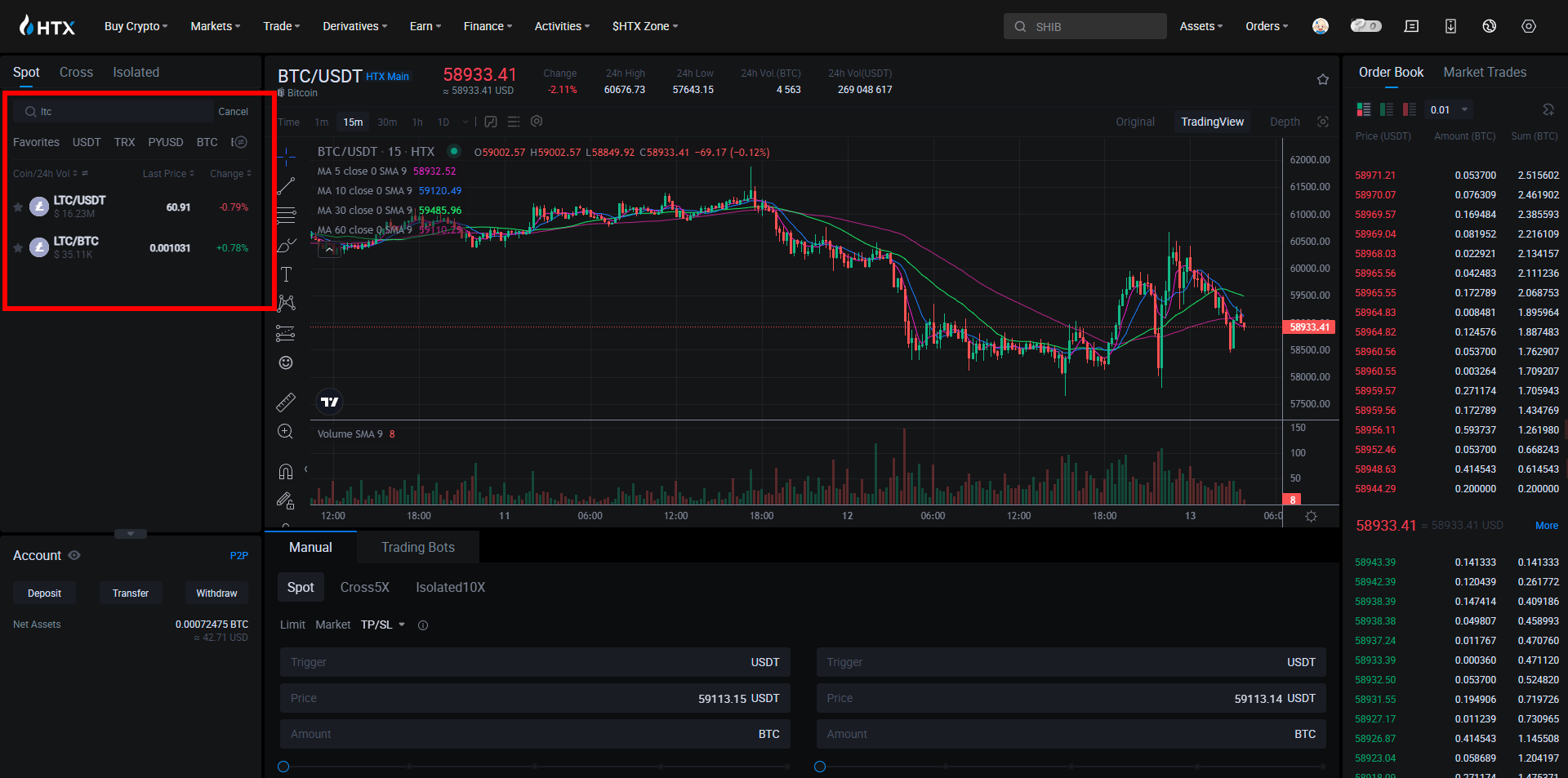Viewport: 1568px width, 778px height.
Task: Toggle the header theme switch
Action: tap(1365, 26)
